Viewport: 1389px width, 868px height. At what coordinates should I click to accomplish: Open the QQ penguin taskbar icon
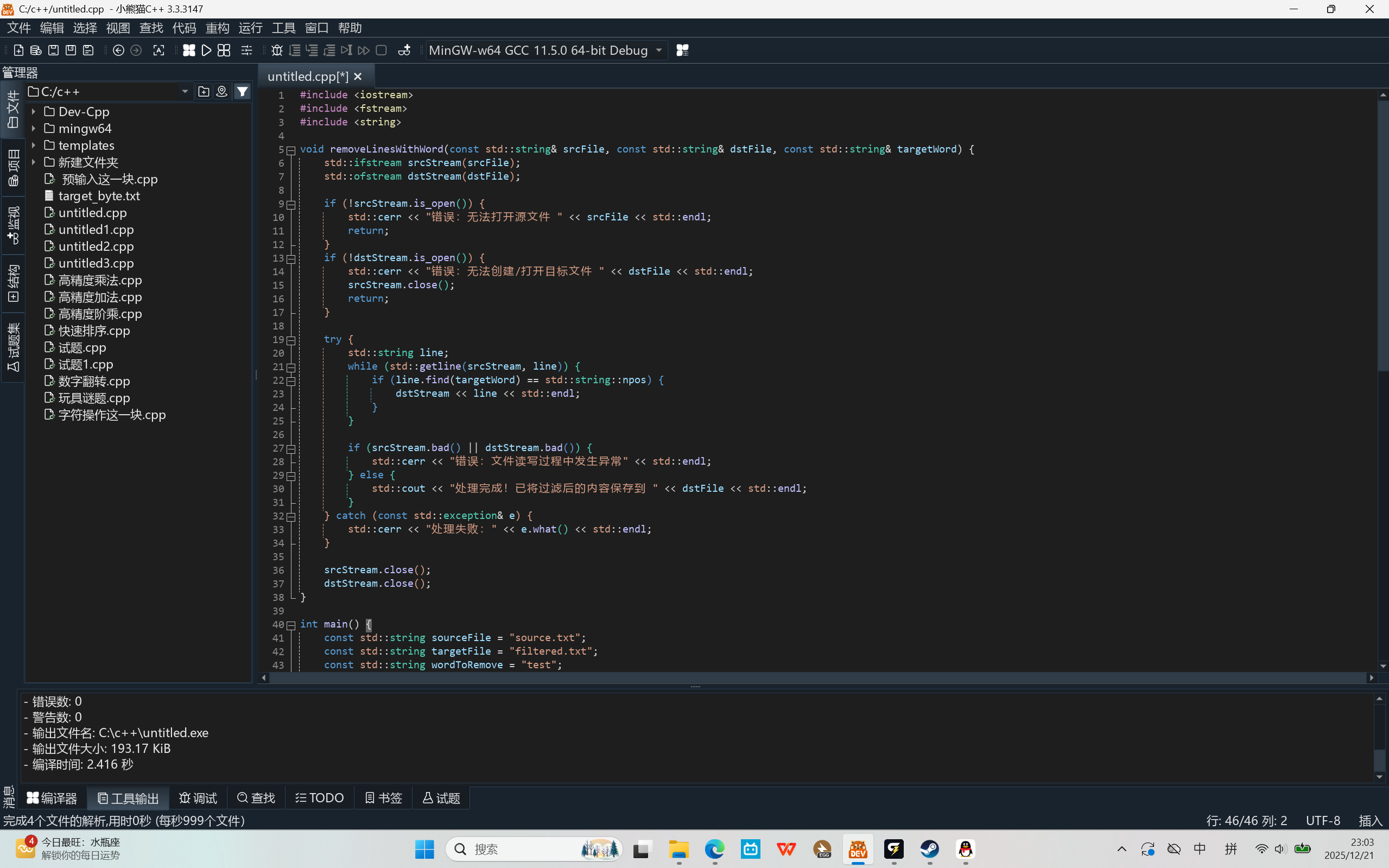click(x=966, y=849)
